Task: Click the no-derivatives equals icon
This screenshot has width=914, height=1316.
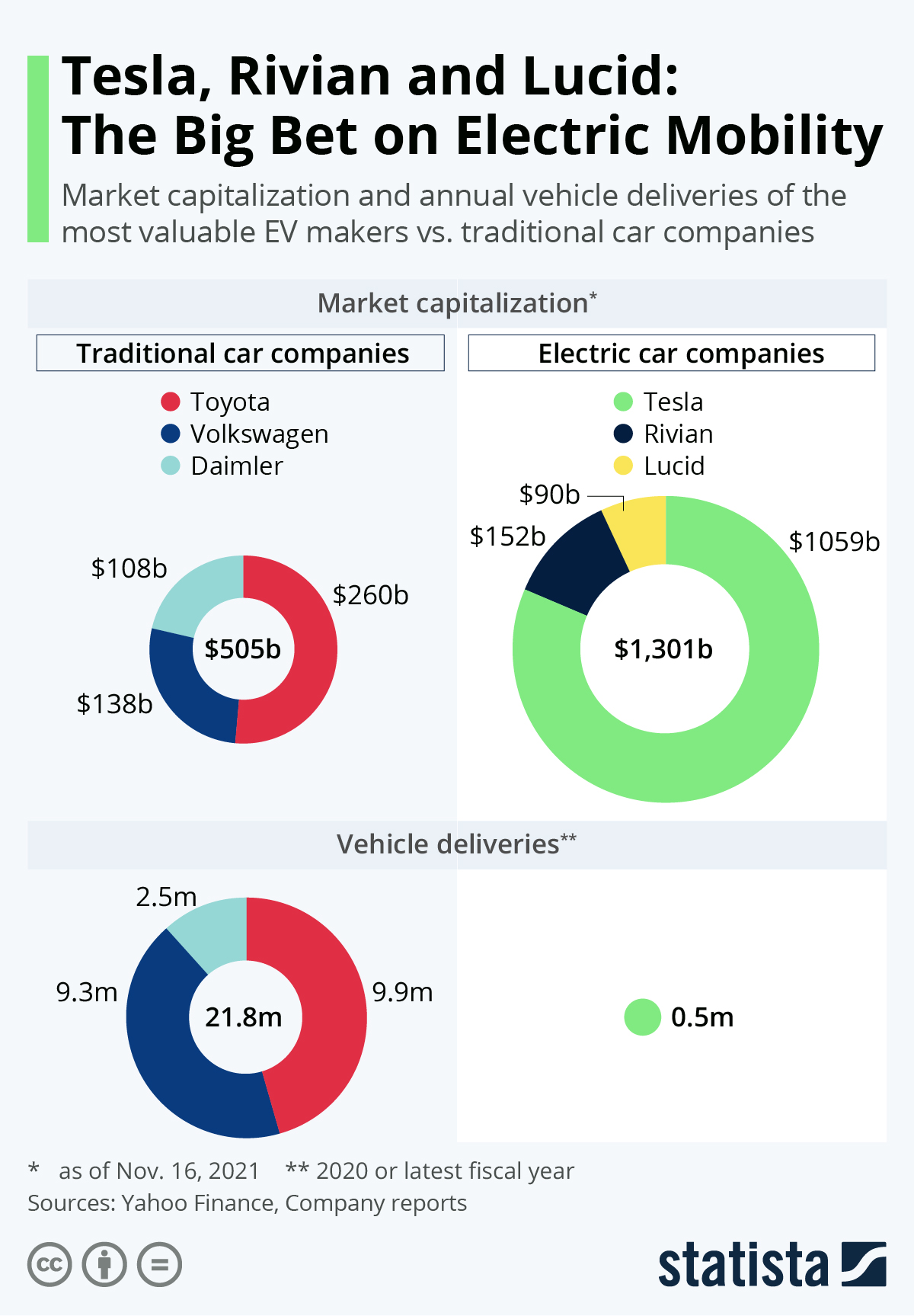Action: coord(159,1265)
